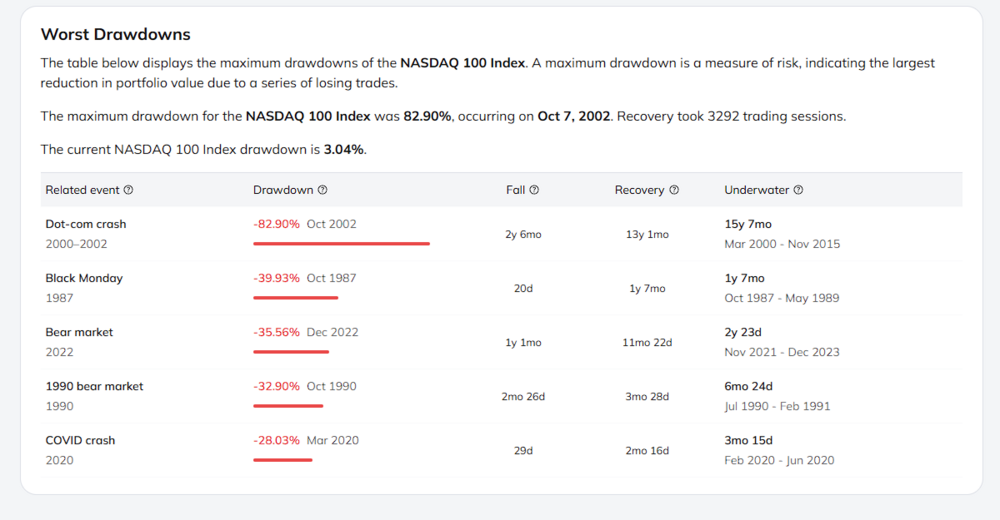The image size is (1000, 520).
Task: Click the Worst Drawdowns heading
Action: 115,34
